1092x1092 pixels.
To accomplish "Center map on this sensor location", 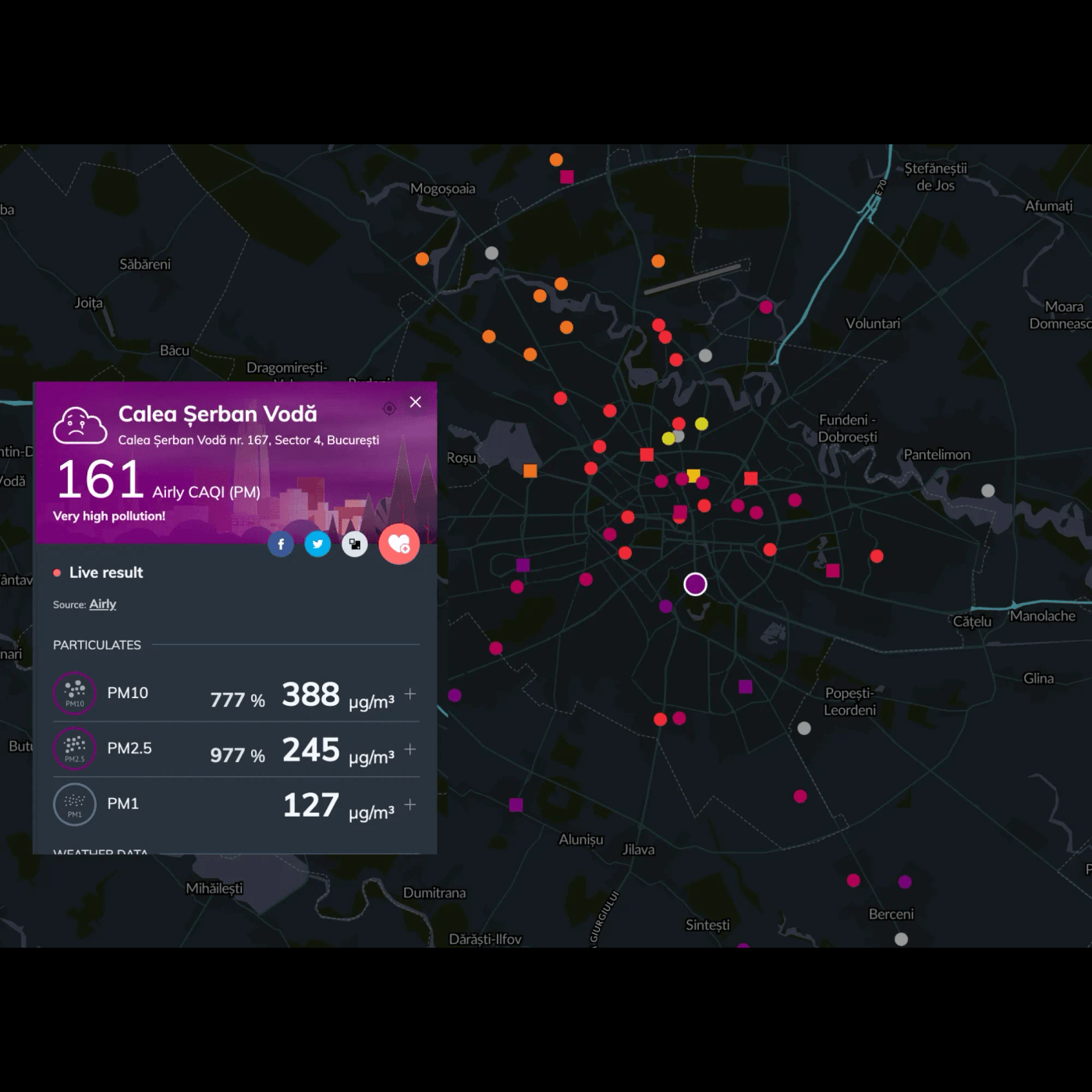I will click(389, 408).
